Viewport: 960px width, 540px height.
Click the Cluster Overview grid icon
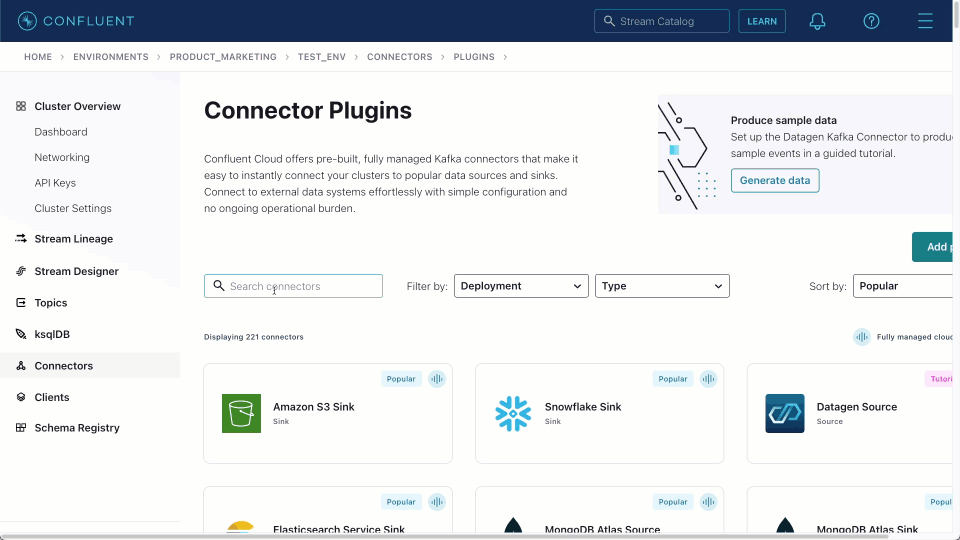coord(21,106)
